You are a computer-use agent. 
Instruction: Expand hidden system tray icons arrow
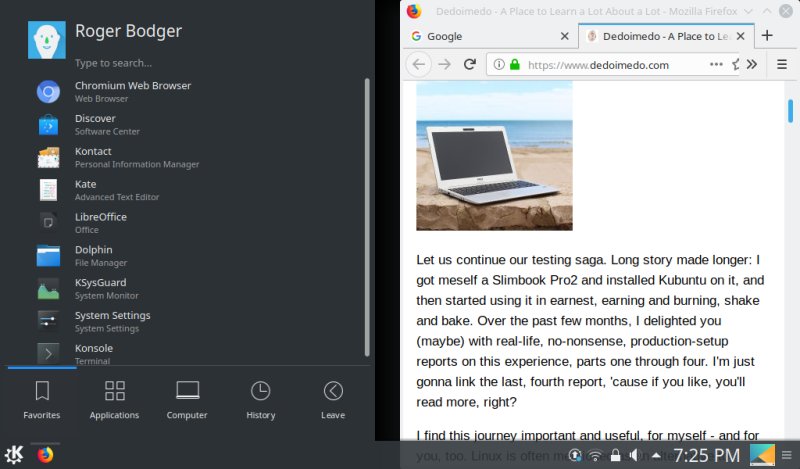[x=656, y=455]
